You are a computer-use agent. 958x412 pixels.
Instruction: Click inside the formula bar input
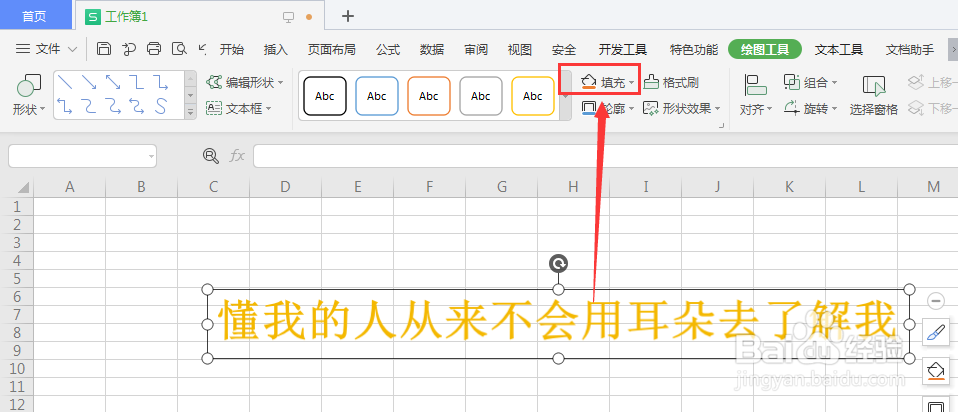(x=605, y=156)
